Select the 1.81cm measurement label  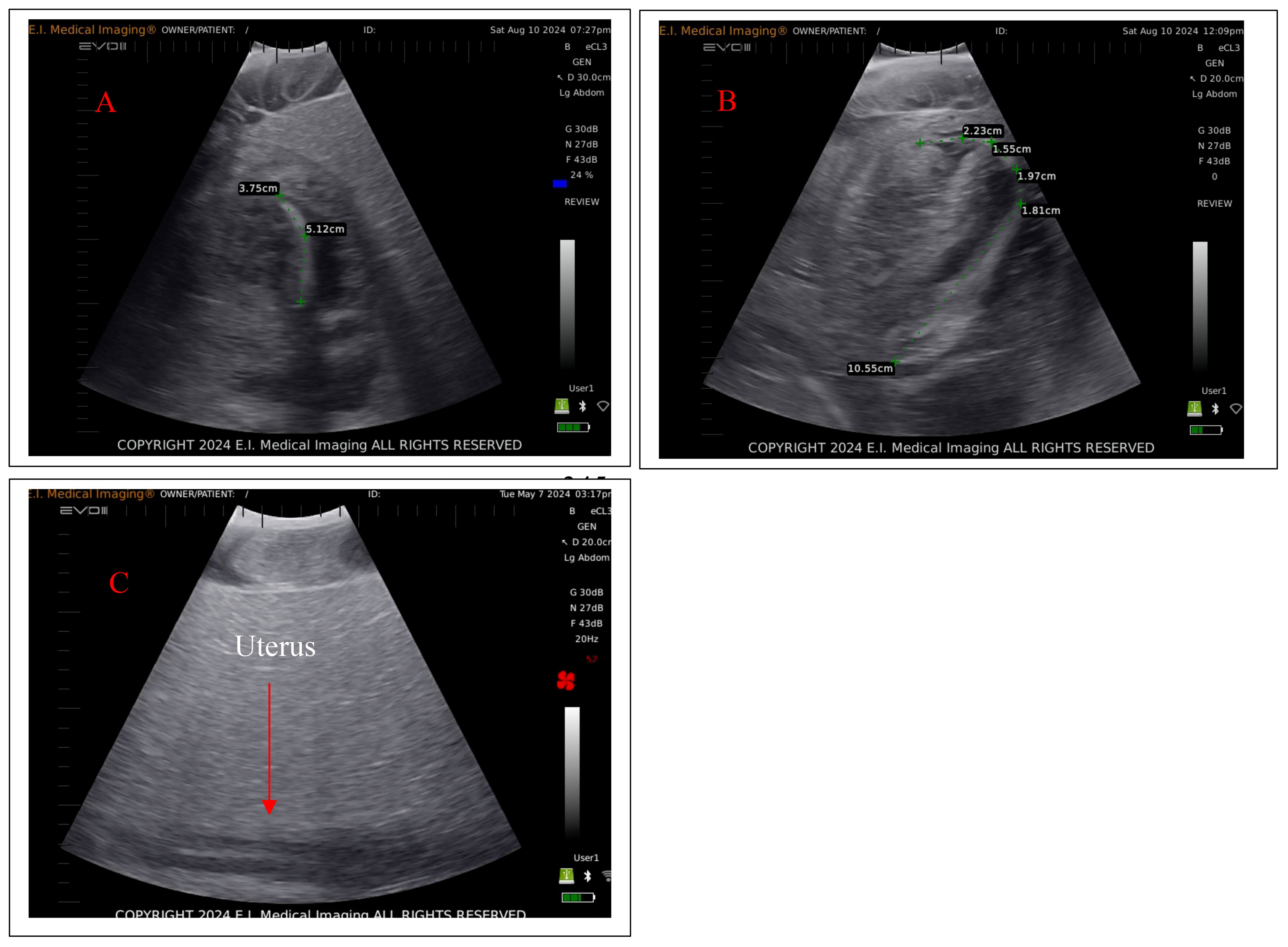(x=1041, y=210)
